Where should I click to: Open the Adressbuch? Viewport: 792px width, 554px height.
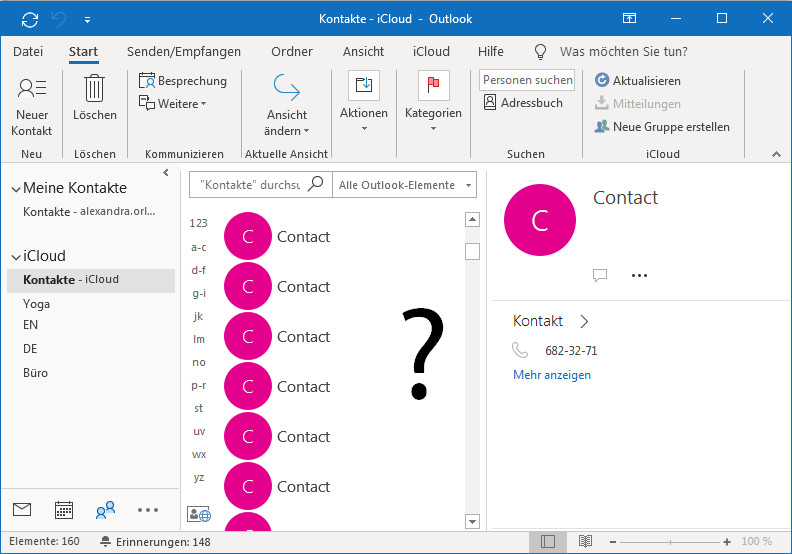[x=523, y=103]
